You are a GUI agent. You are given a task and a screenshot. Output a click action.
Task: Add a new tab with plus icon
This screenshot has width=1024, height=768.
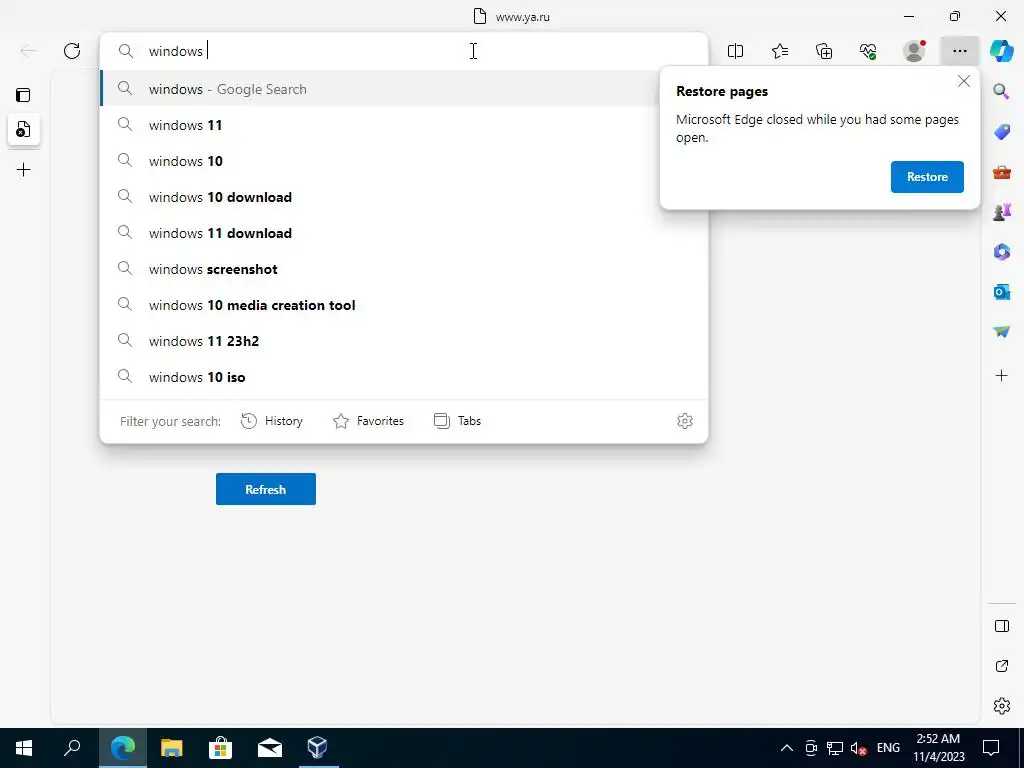pyautogui.click(x=24, y=170)
